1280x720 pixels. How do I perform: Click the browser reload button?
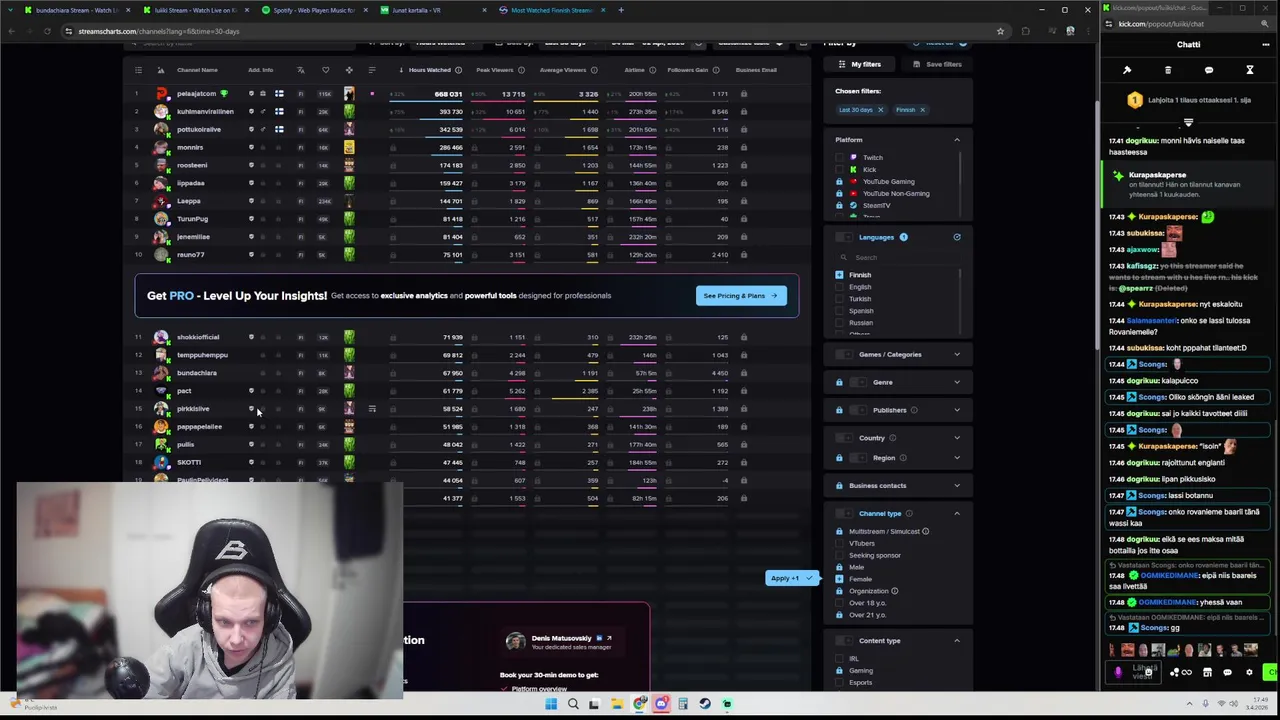(x=46, y=31)
